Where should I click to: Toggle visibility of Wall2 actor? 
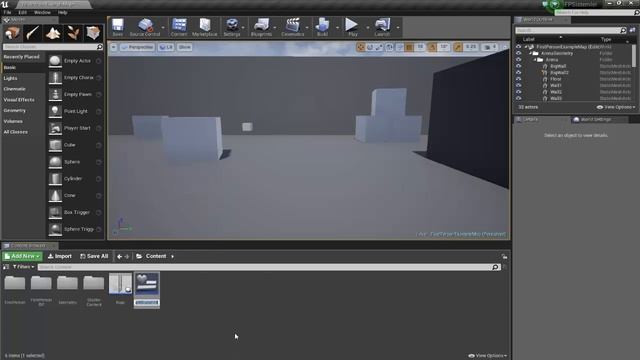pos(518,92)
